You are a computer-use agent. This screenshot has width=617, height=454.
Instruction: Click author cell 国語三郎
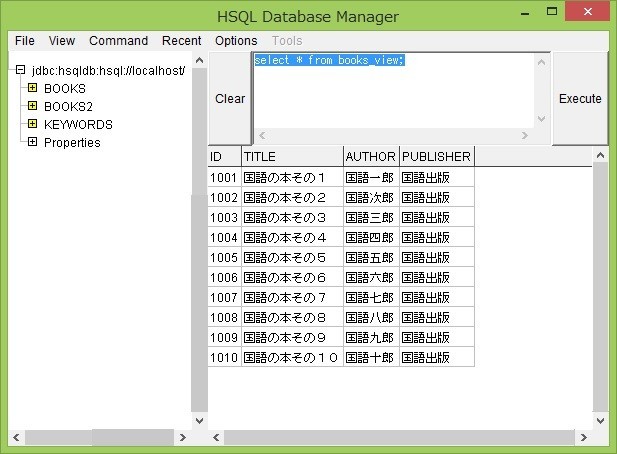pos(371,218)
